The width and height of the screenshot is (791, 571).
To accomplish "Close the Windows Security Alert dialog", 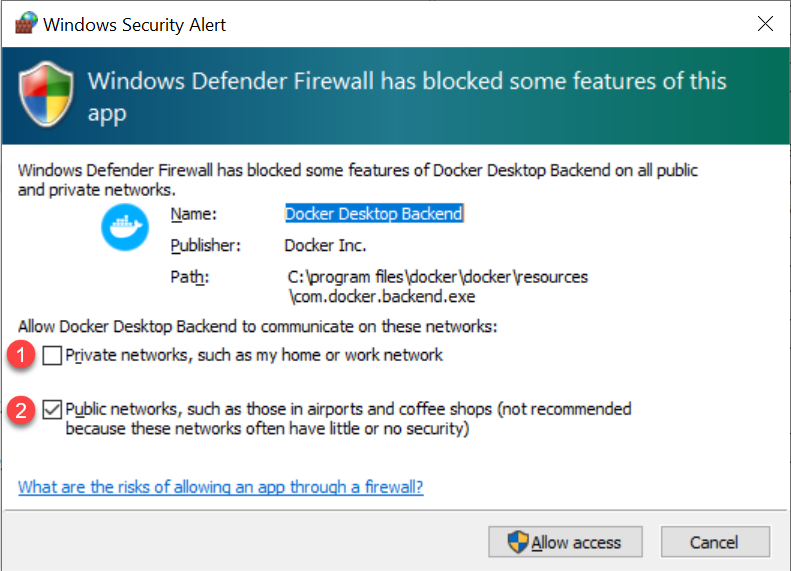I will pyautogui.click(x=765, y=23).
